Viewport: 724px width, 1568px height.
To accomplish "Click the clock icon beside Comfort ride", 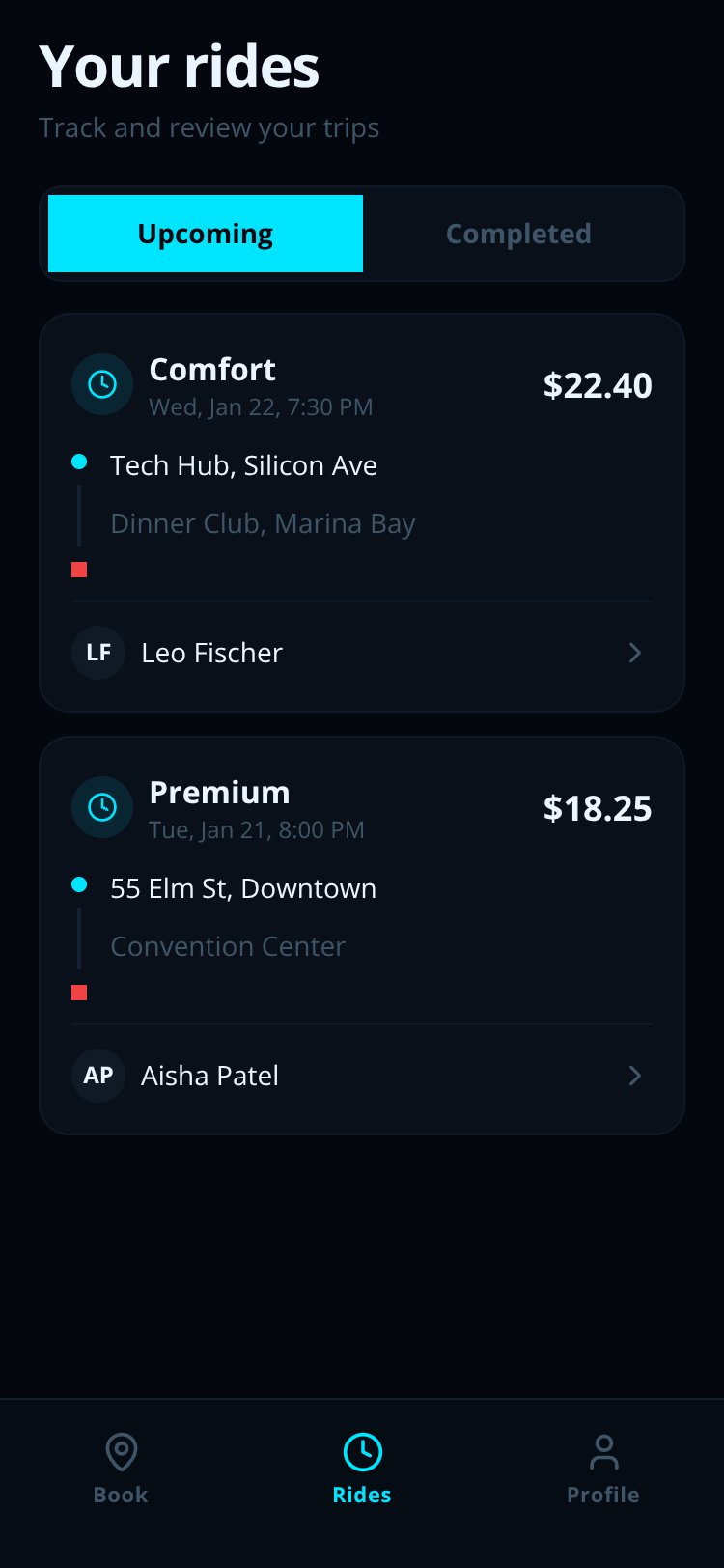I will click(x=102, y=384).
